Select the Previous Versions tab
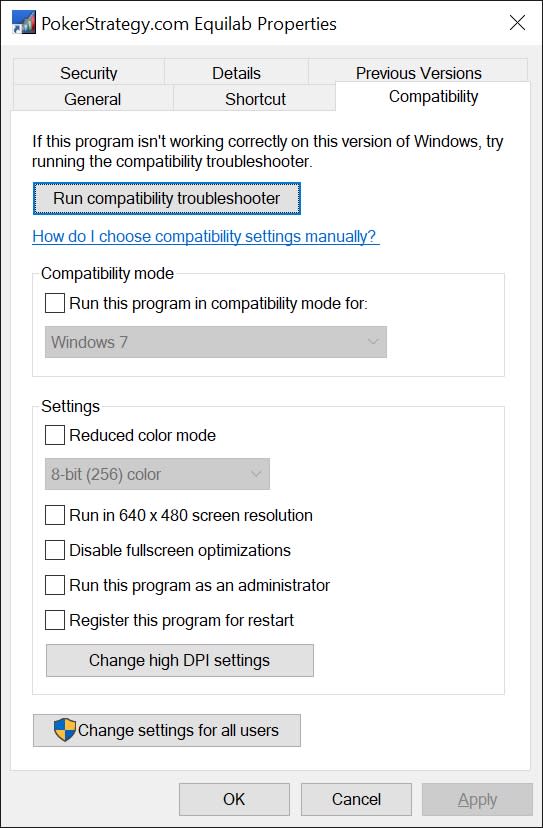This screenshot has width=543, height=828. [x=418, y=72]
